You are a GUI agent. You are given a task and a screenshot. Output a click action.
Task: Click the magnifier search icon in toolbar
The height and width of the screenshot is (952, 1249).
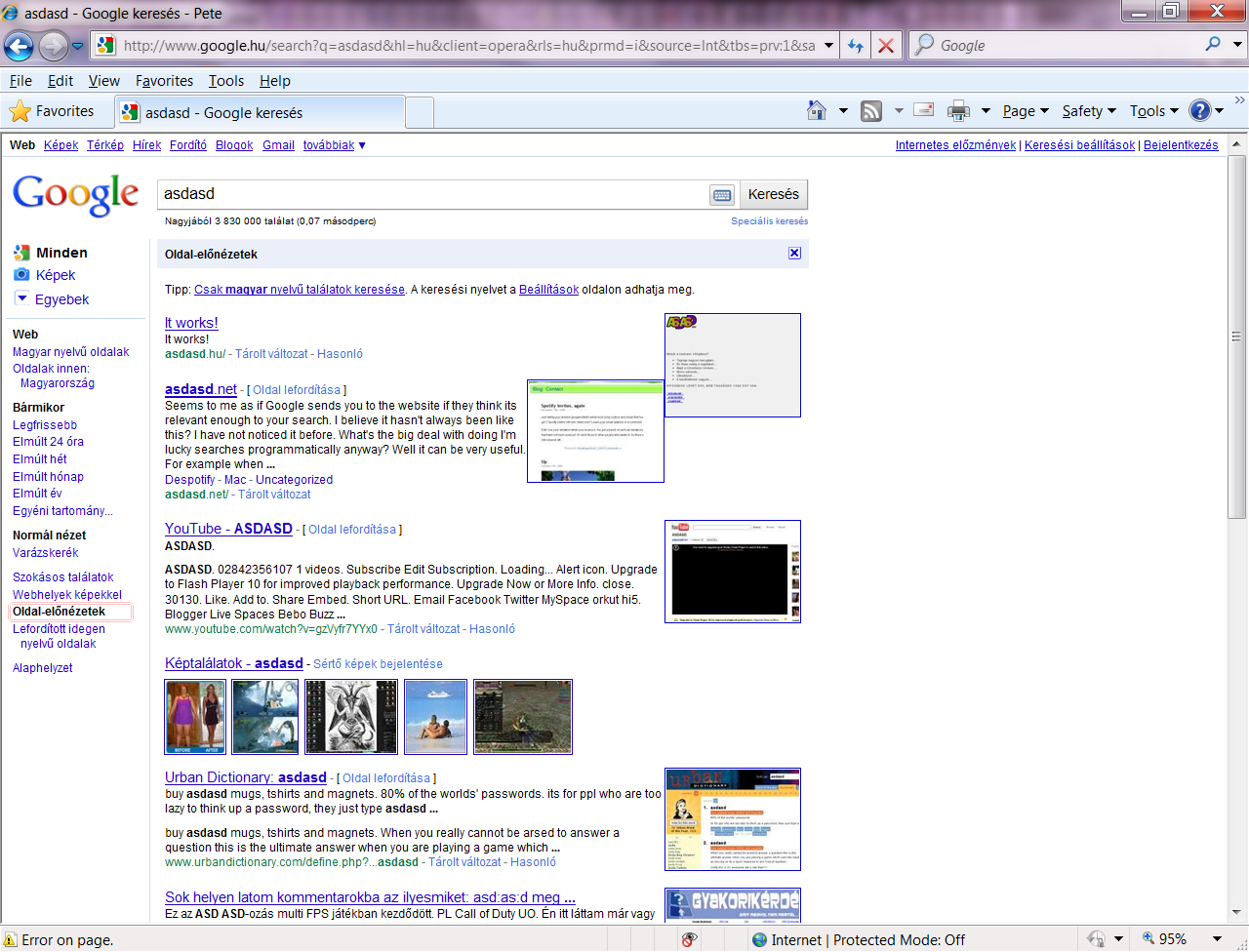pyautogui.click(x=1213, y=44)
